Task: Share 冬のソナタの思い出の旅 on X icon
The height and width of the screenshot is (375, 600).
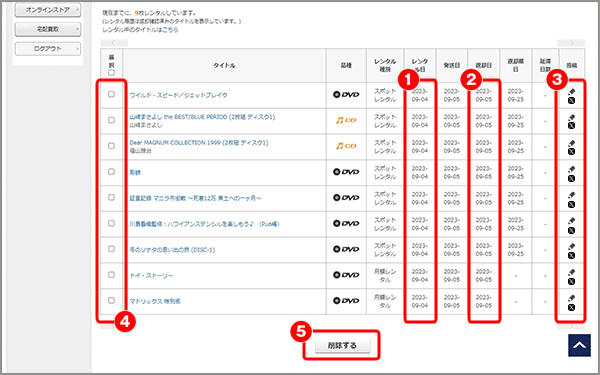Action: 571,255
